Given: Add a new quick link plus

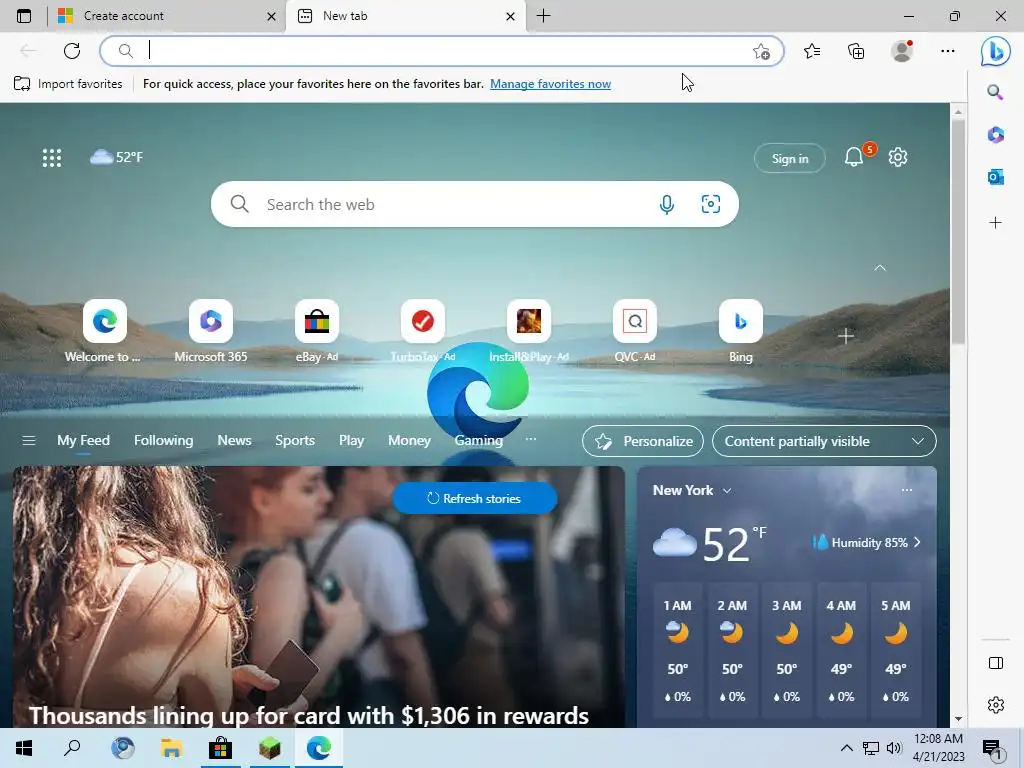Looking at the screenshot, I should (846, 336).
